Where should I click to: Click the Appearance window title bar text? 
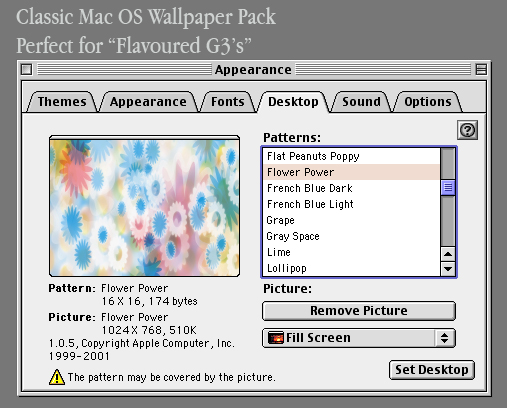pos(253,70)
